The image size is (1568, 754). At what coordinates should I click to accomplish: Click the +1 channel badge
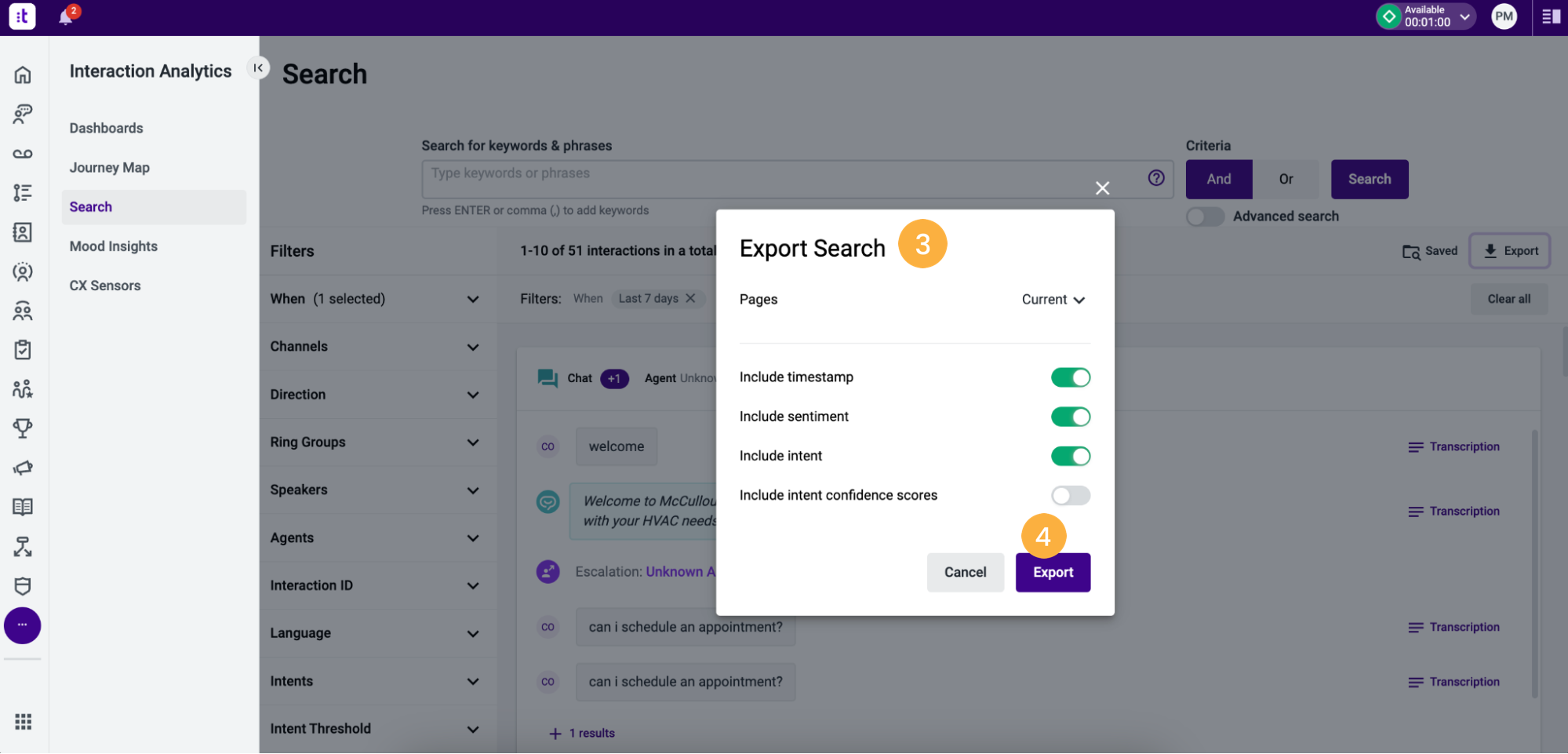coord(614,378)
